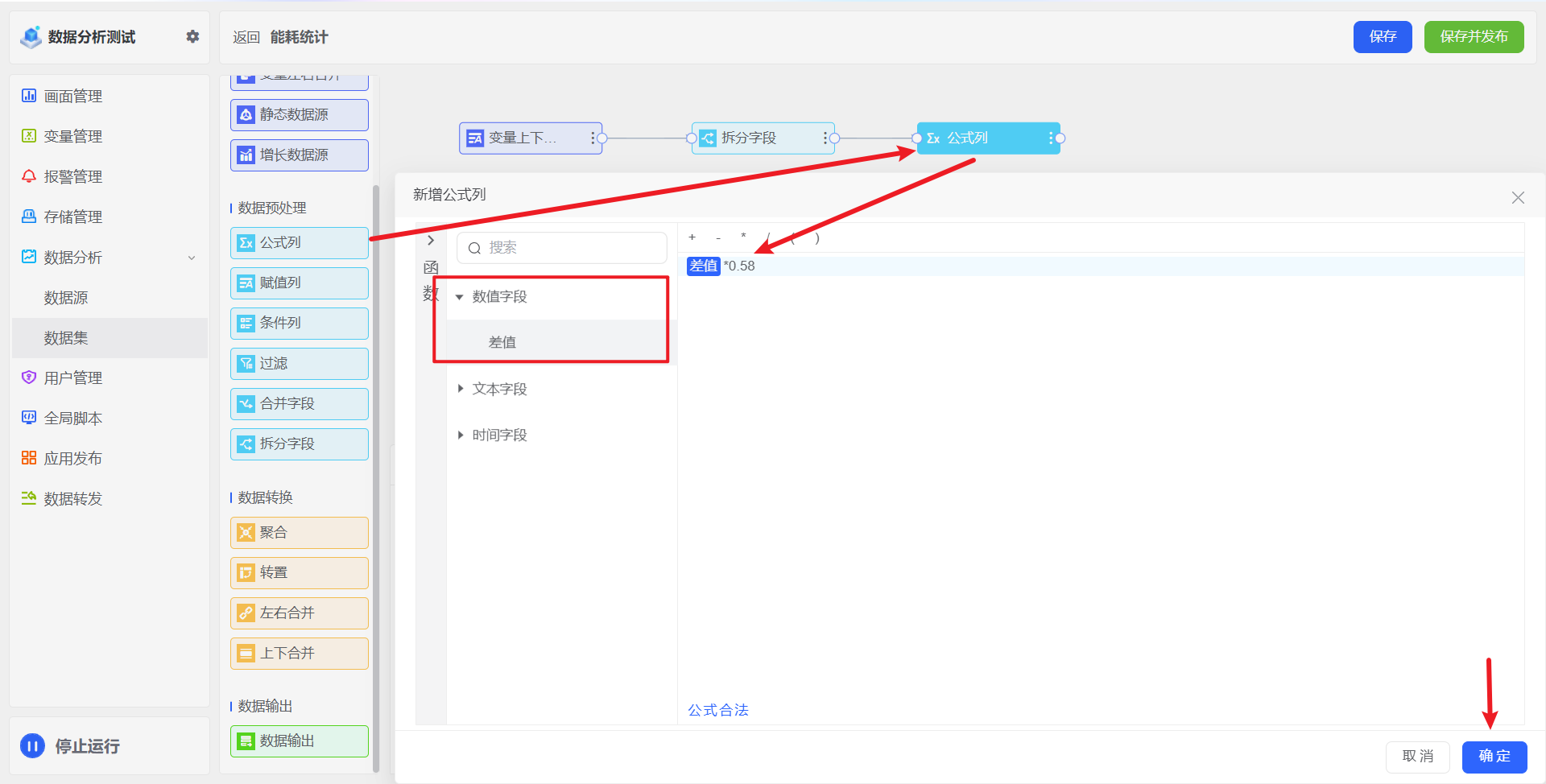Click the 停止运行 pause icon
Viewport: 1546px width, 784px height.
[x=32, y=746]
